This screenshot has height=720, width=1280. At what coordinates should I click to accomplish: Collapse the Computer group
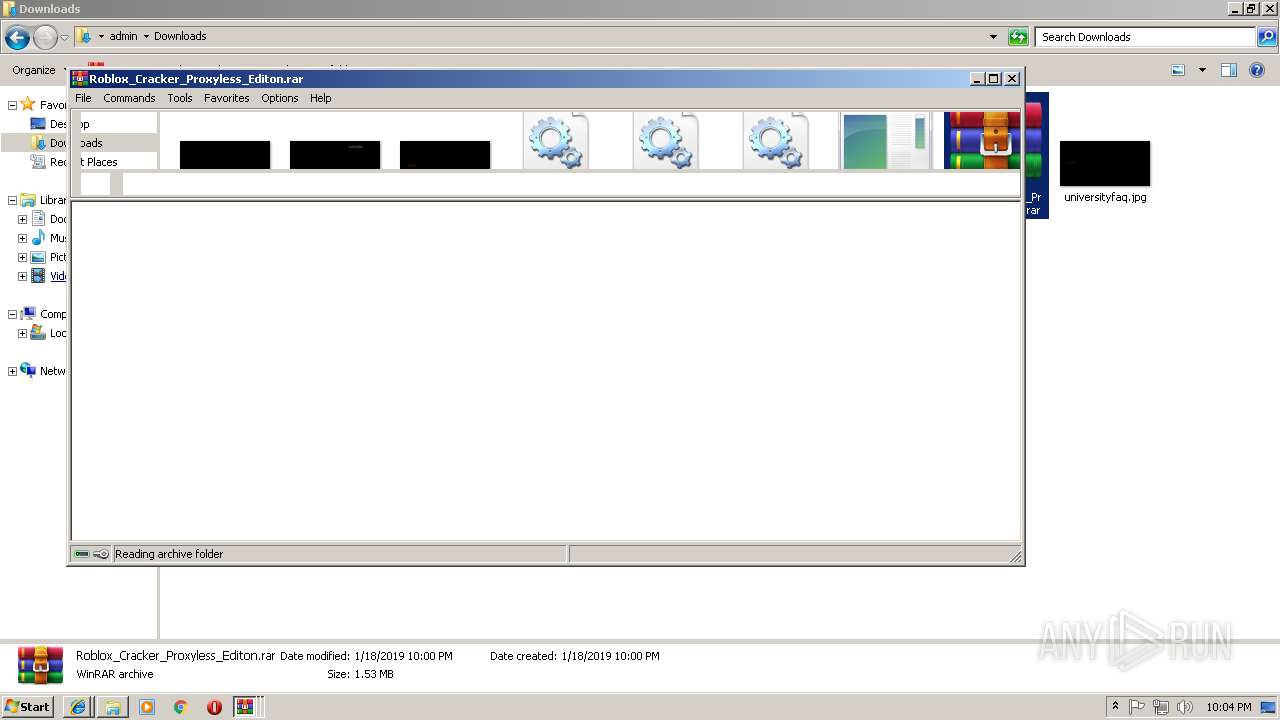click(12, 314)
